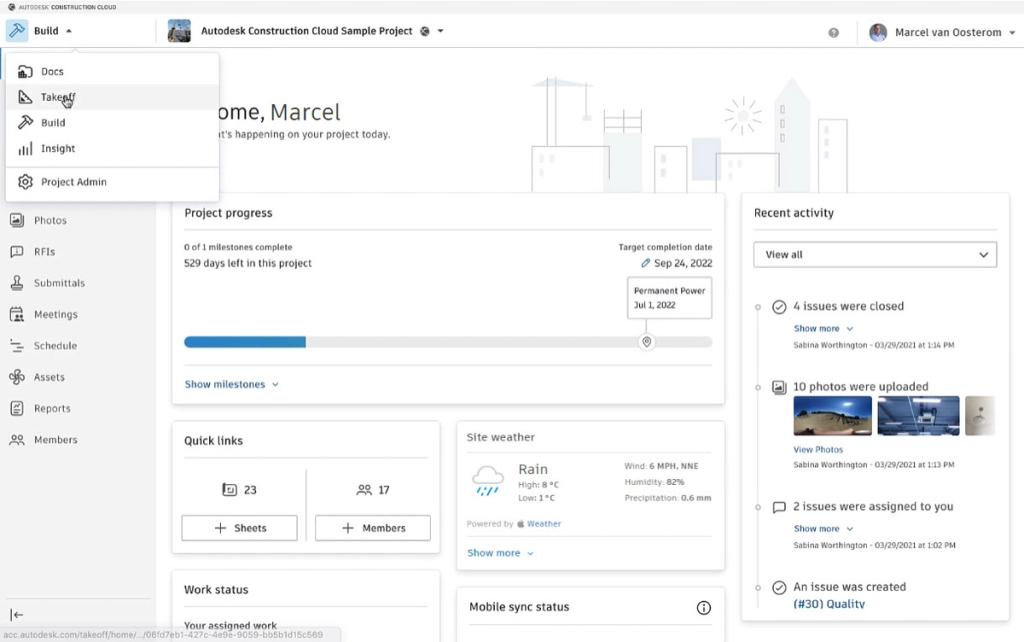
Task: Click the help question mark icon
Action: tap(833, 33)
